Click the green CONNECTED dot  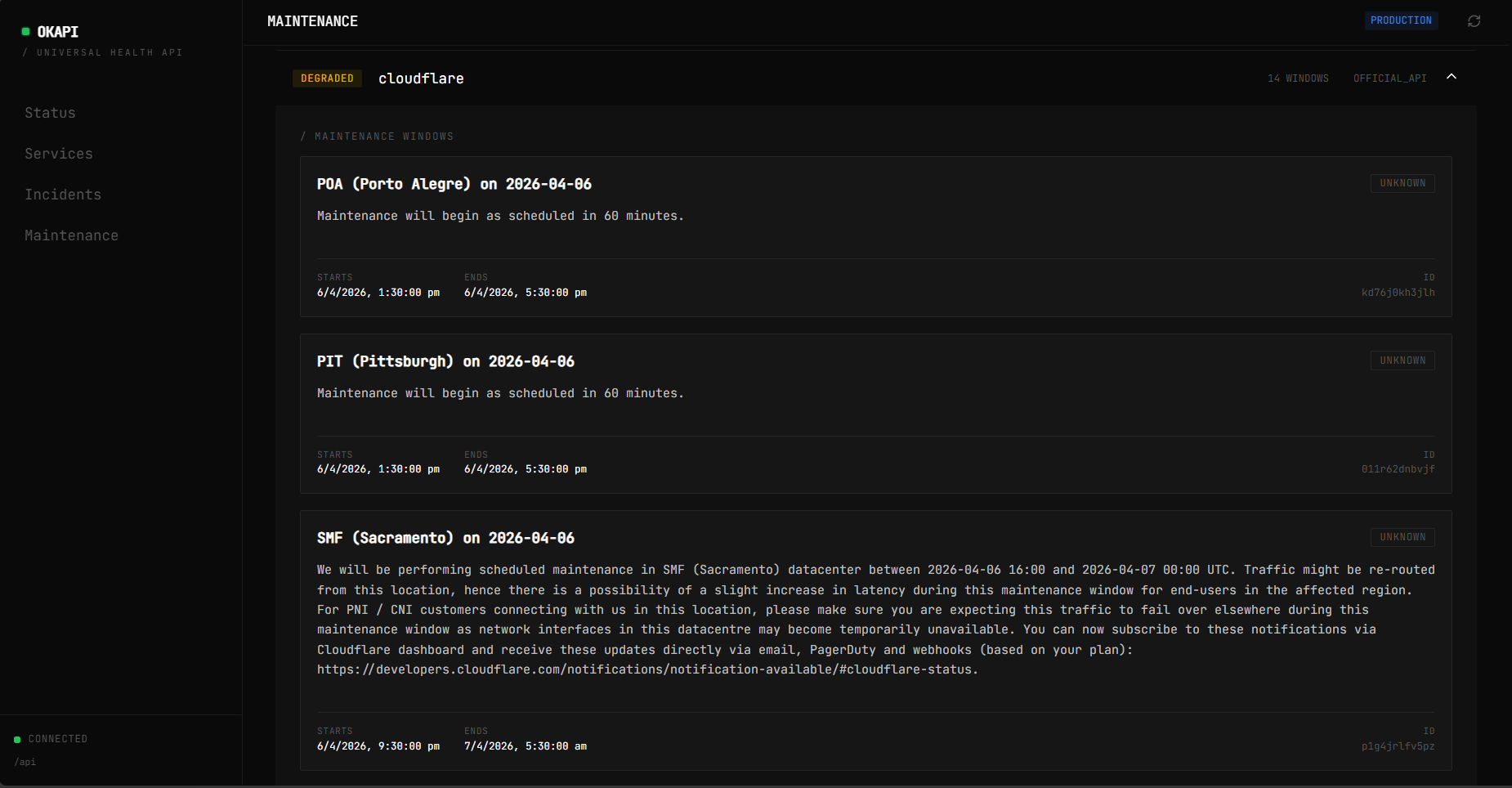click(17, 740)
